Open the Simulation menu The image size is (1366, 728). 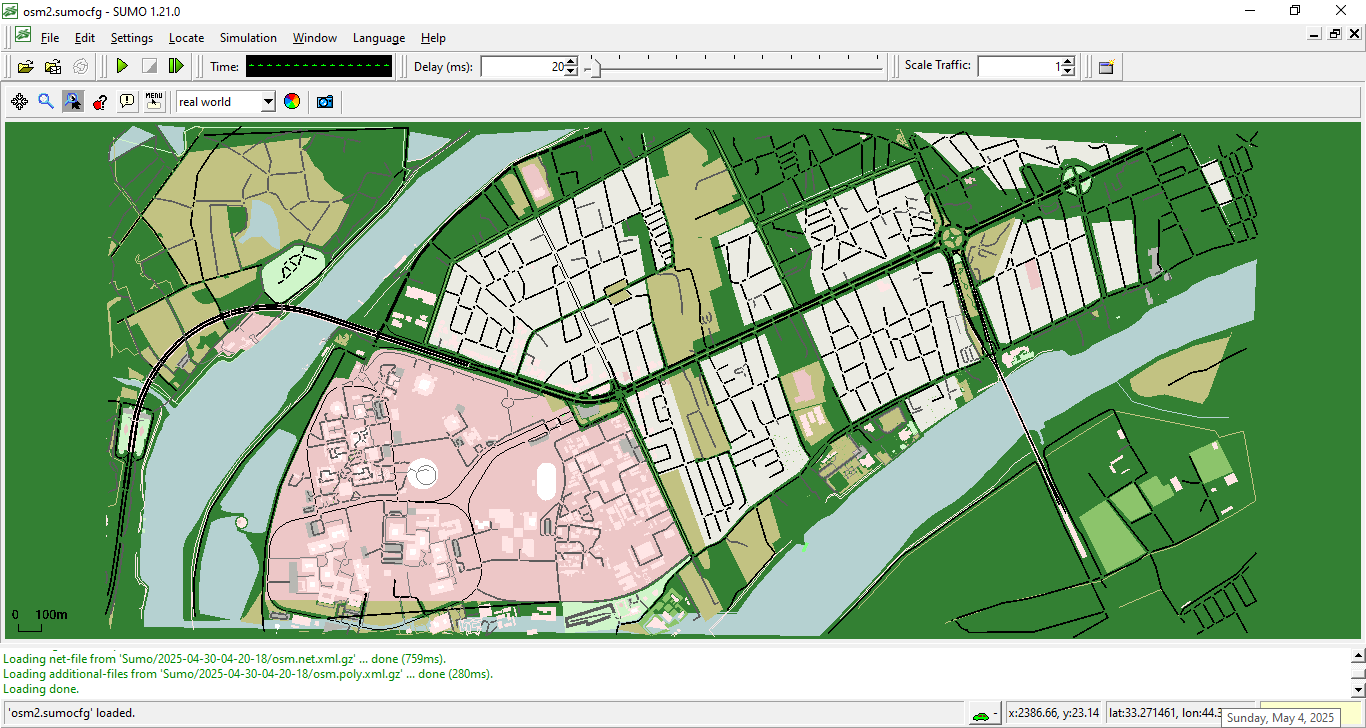(x=248, y=38)
